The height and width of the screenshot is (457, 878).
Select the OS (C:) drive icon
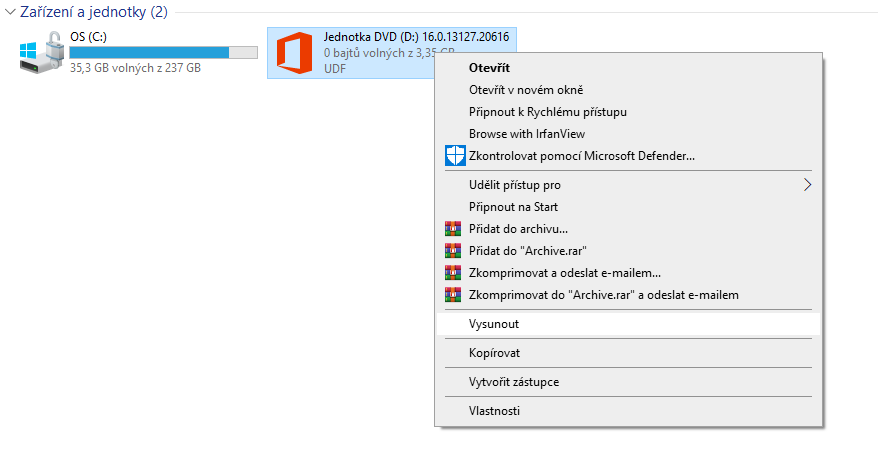[x=41, y=52]
